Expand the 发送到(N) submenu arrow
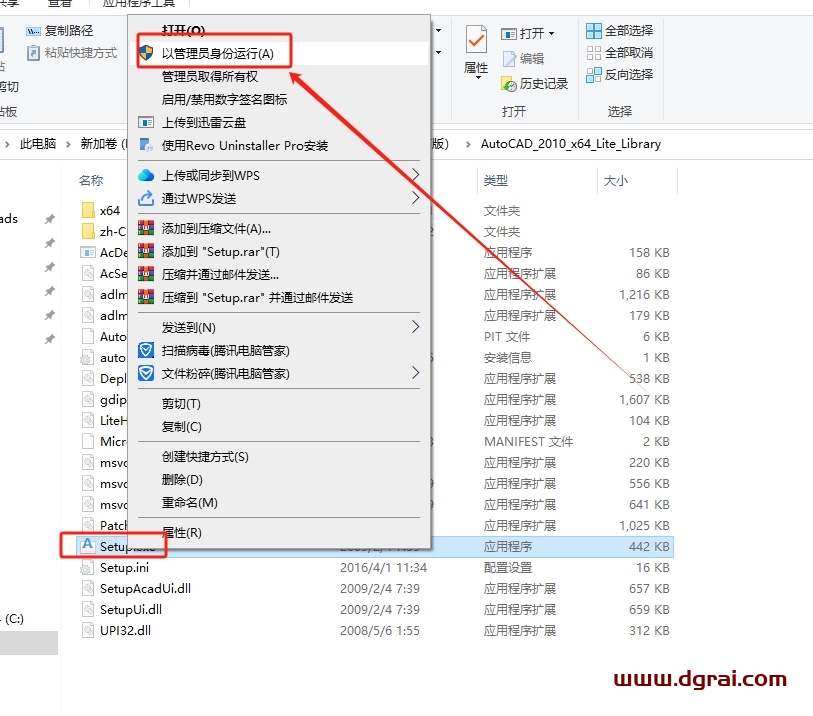Viewport: 813px width, 716px height. [415, 327]
